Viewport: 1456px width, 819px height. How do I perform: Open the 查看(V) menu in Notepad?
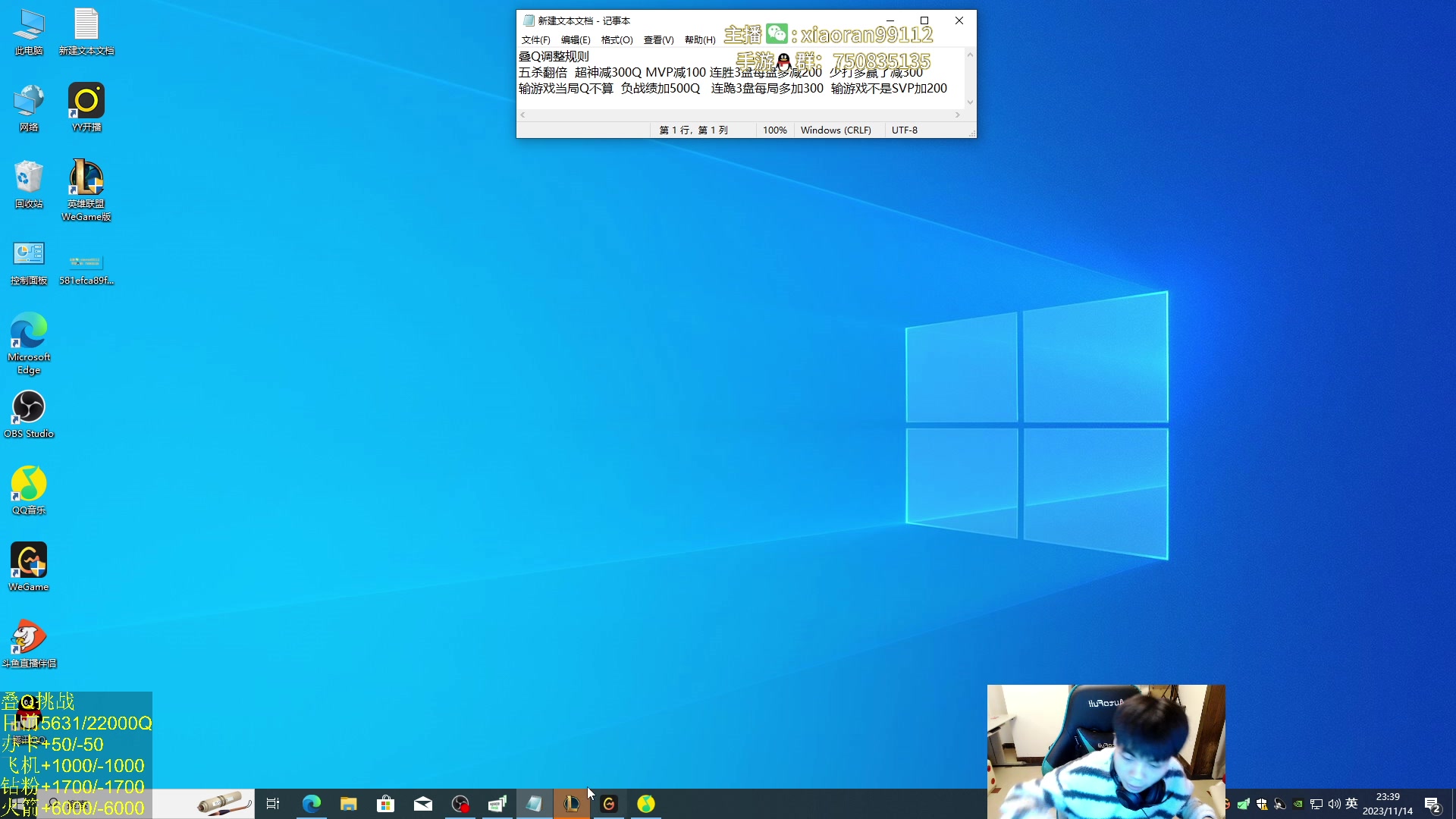tap(658, 40)
